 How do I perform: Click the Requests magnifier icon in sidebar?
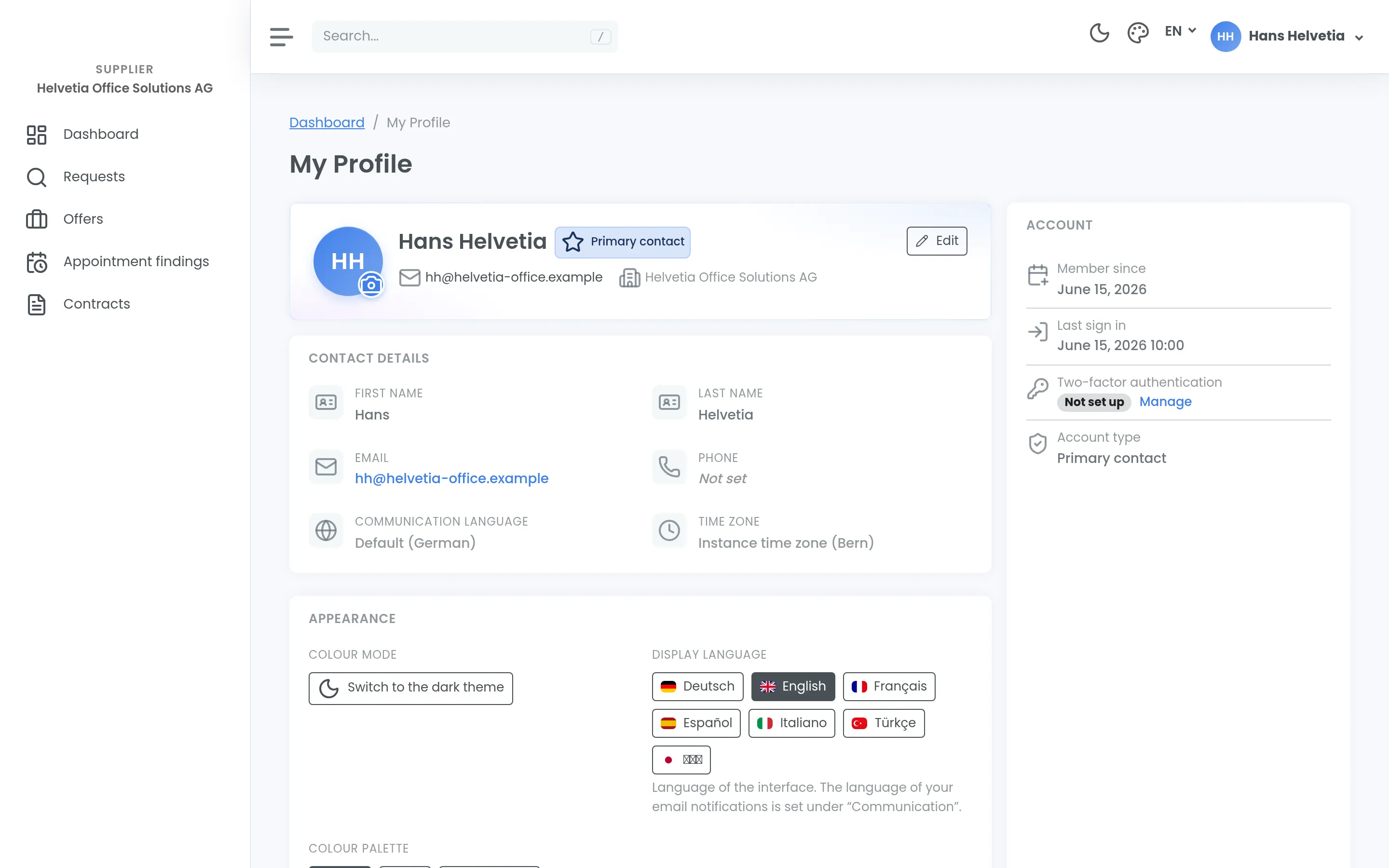pyautogui.click(x=37, y=177)
